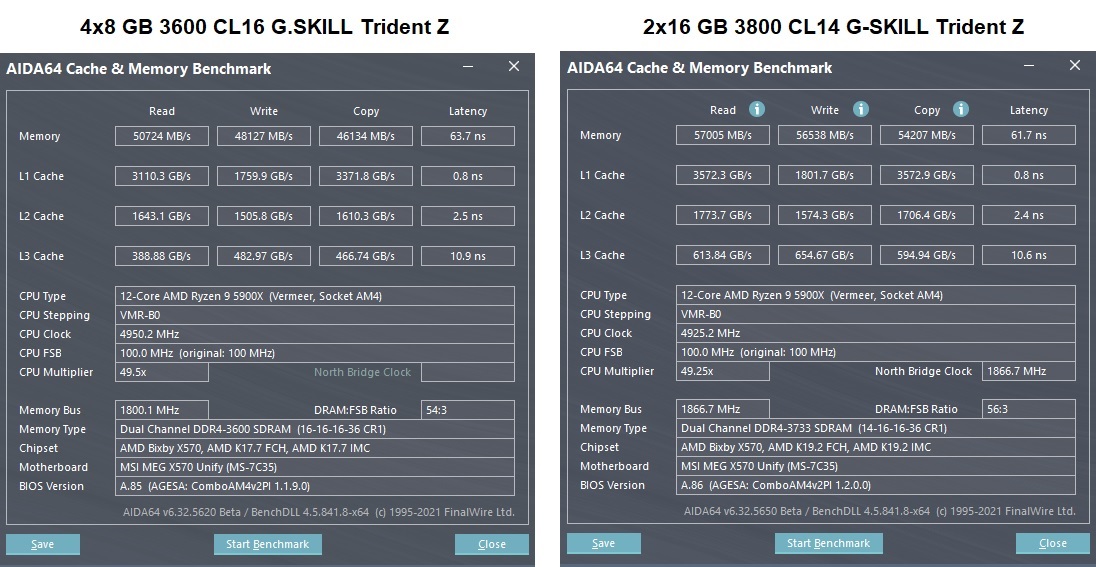This screenshot has width=1096, height=567.
Task: Click DRAM:FSB Ratio value 54:3
Action: point(468,410)
